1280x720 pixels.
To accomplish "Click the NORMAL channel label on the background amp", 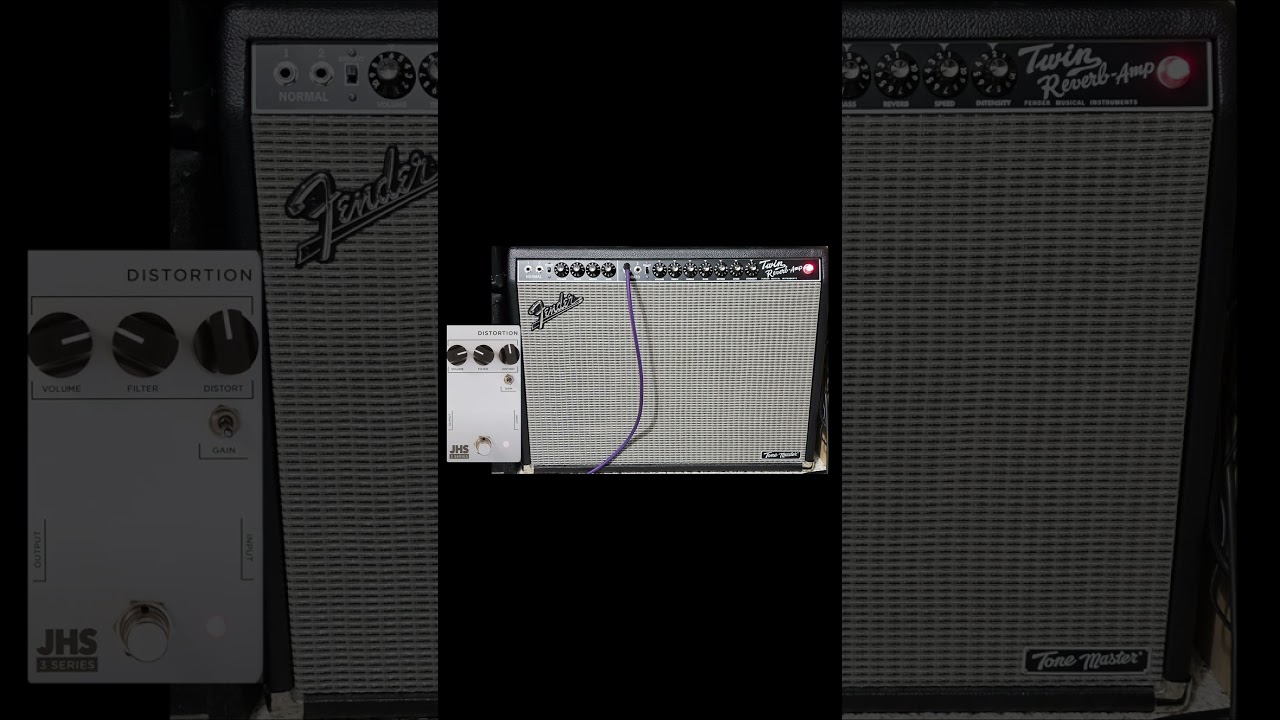I will click(303, 97).
